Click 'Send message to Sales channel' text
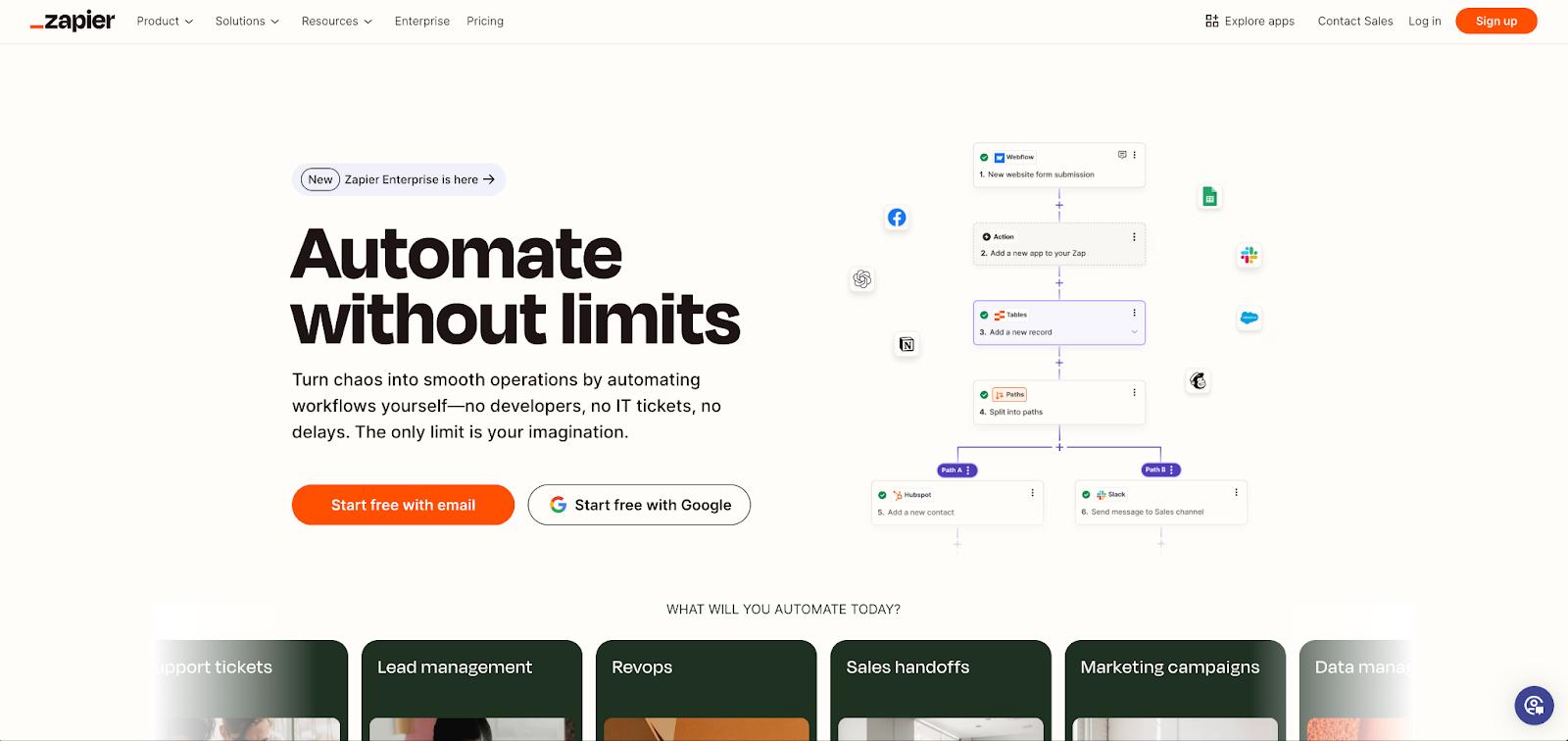Image resolution: width=1568 pixels, height=741 pixels. point(1148,512)
